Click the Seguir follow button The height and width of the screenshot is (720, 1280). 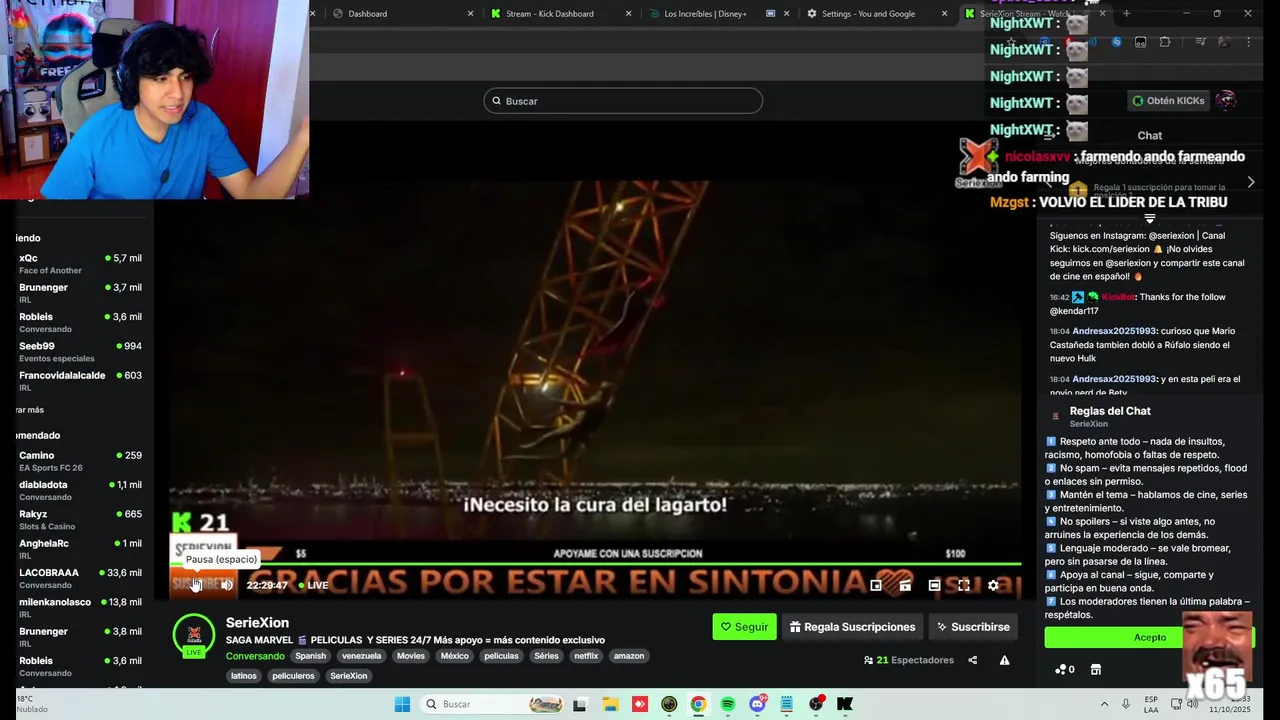click(x=744, y=627)
